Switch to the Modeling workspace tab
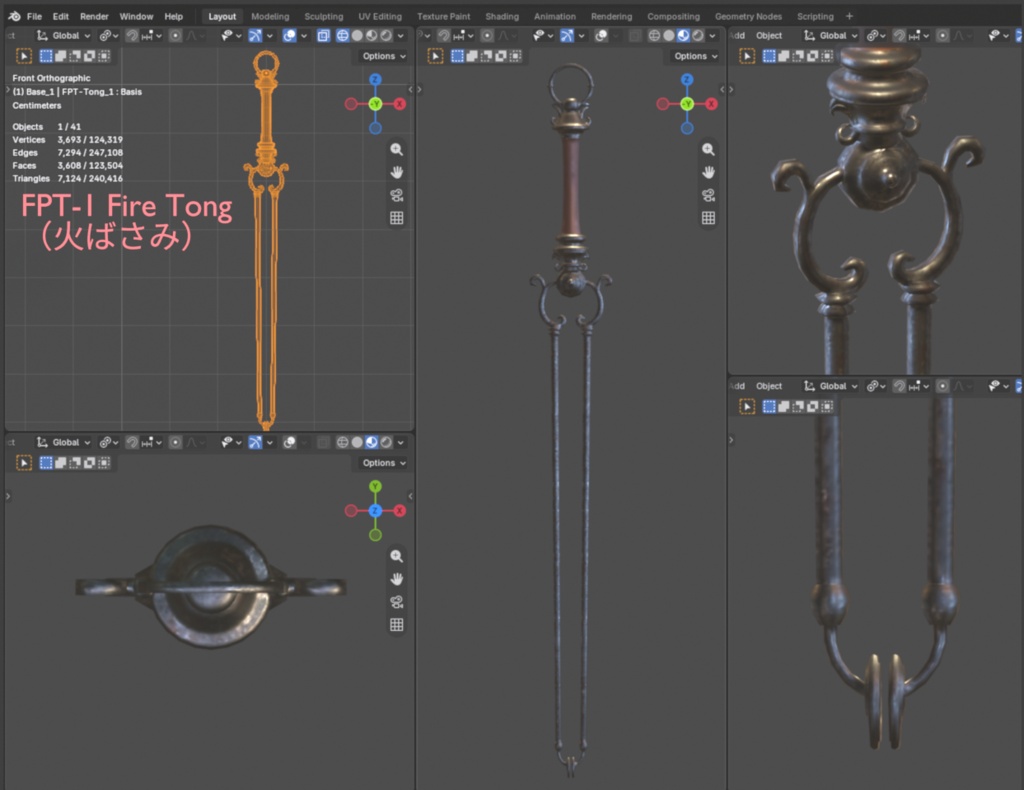Image resolution: width=1024 pixels, height=790 pixels. (x=270, y=16)
